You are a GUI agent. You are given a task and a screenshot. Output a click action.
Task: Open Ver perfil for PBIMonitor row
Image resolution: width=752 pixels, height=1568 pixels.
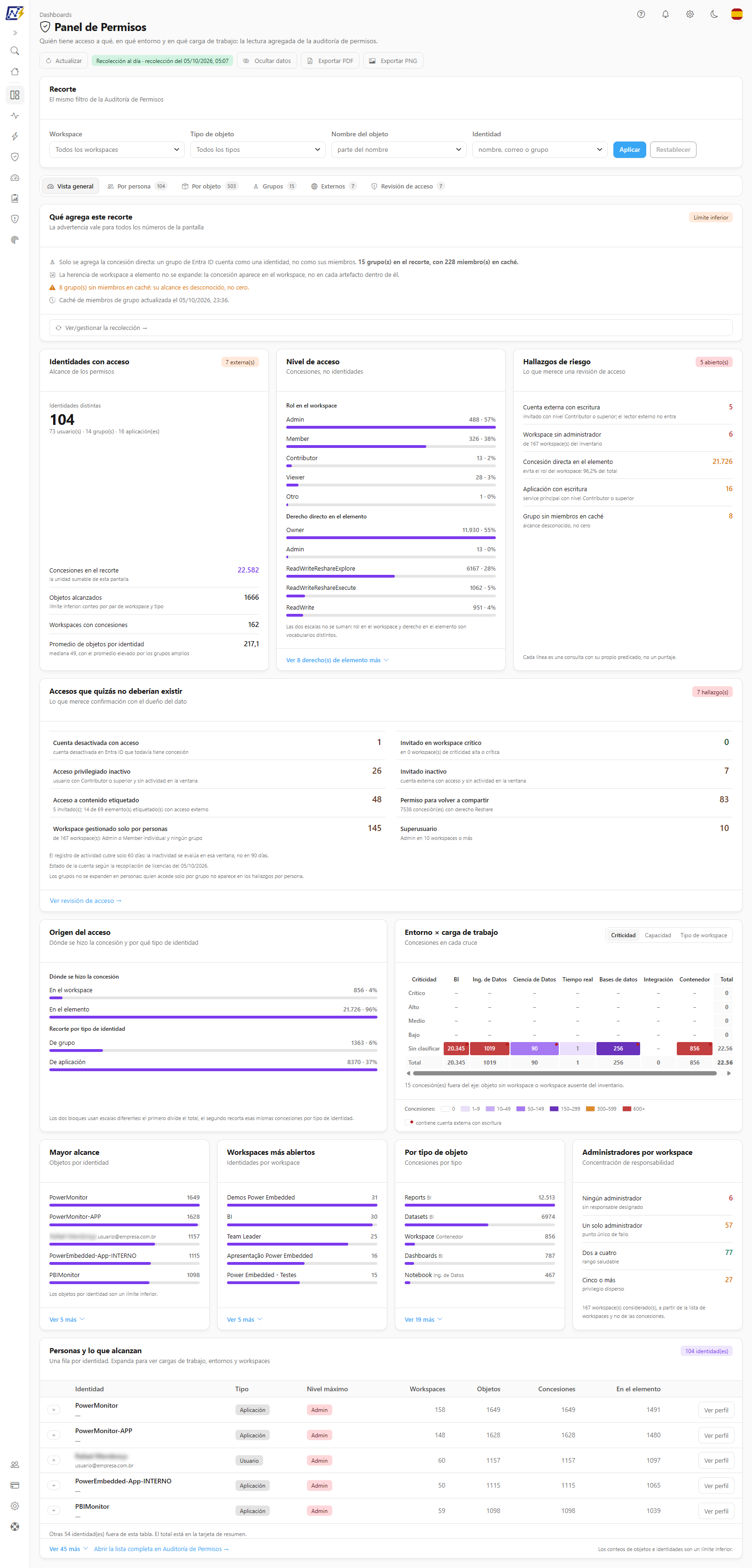716,1511
